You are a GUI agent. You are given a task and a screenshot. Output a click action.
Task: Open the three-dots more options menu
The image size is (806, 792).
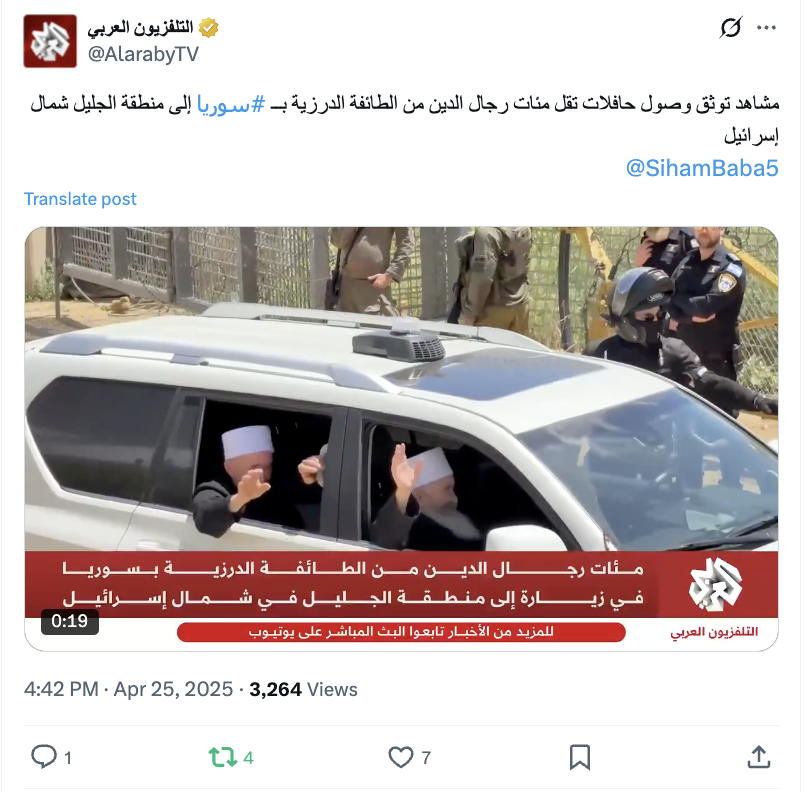(766, 28)
